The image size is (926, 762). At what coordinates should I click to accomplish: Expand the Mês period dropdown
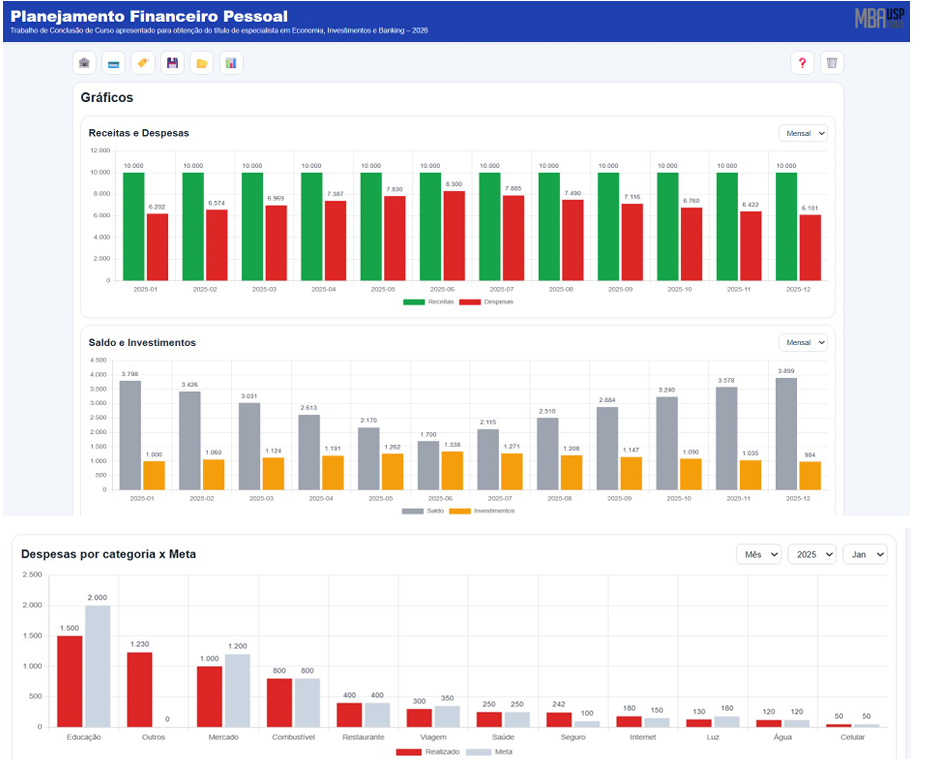tap(759, 555)
